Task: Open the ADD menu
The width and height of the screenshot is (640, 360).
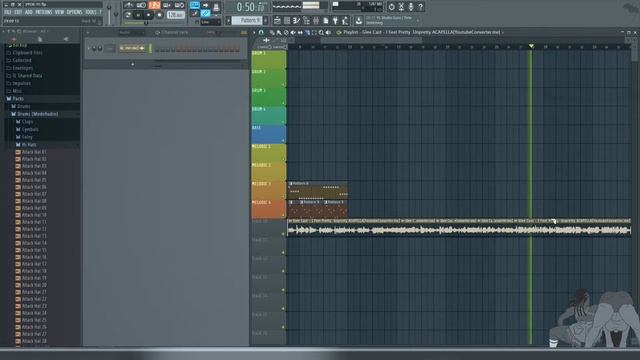Action: pos(29,12)
